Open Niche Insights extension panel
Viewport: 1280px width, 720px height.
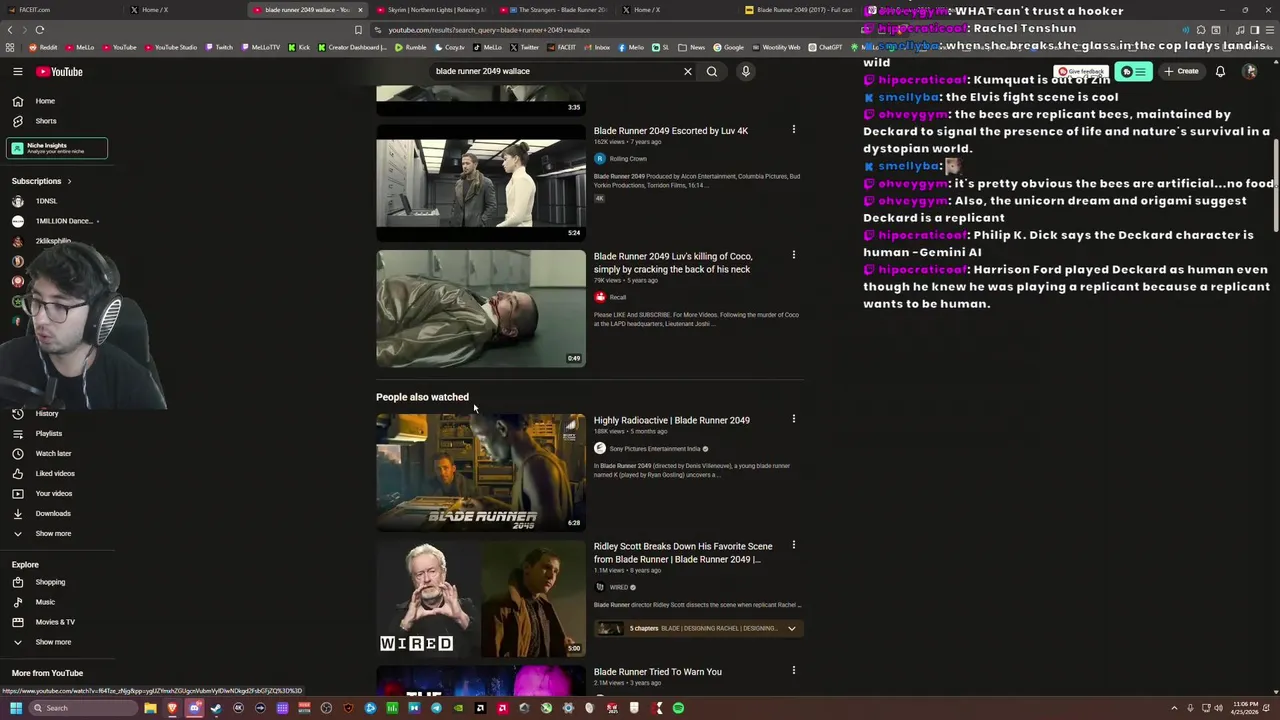coord(57,149)
